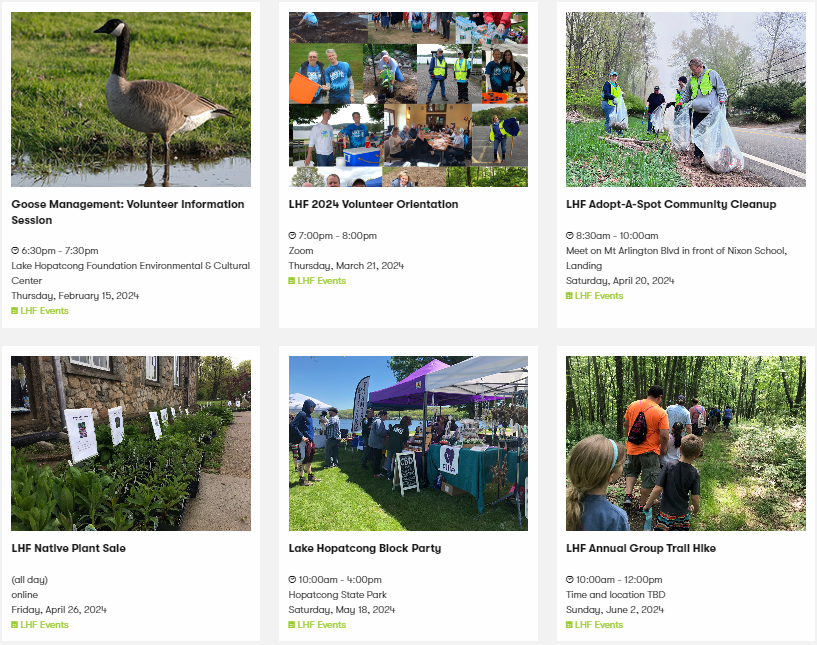
Task: Click the clock icon beside 10:00am - 4:00pm
Action: click(x=292, y=579)
